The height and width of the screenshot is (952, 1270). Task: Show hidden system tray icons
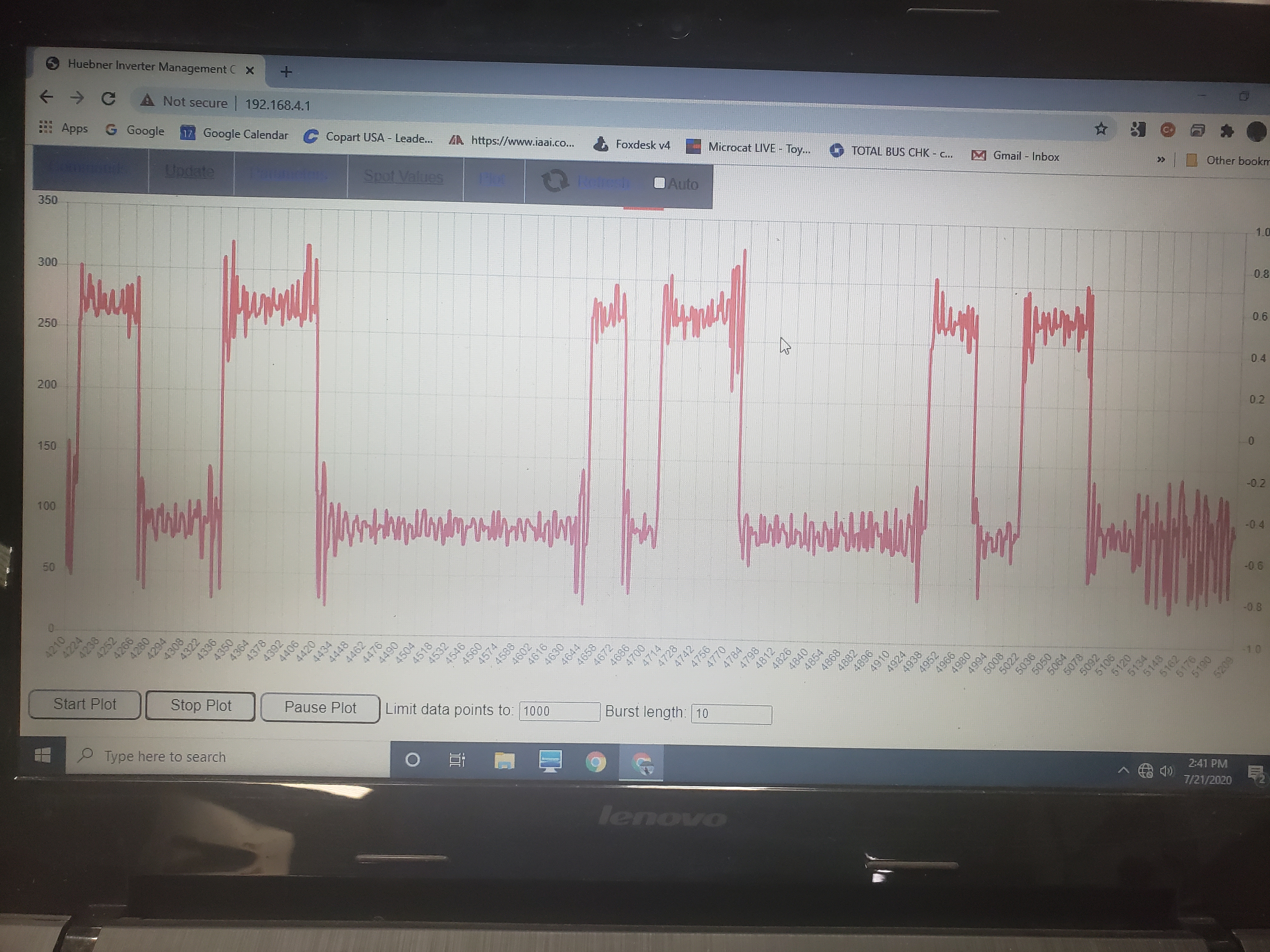click(1124, 771)
